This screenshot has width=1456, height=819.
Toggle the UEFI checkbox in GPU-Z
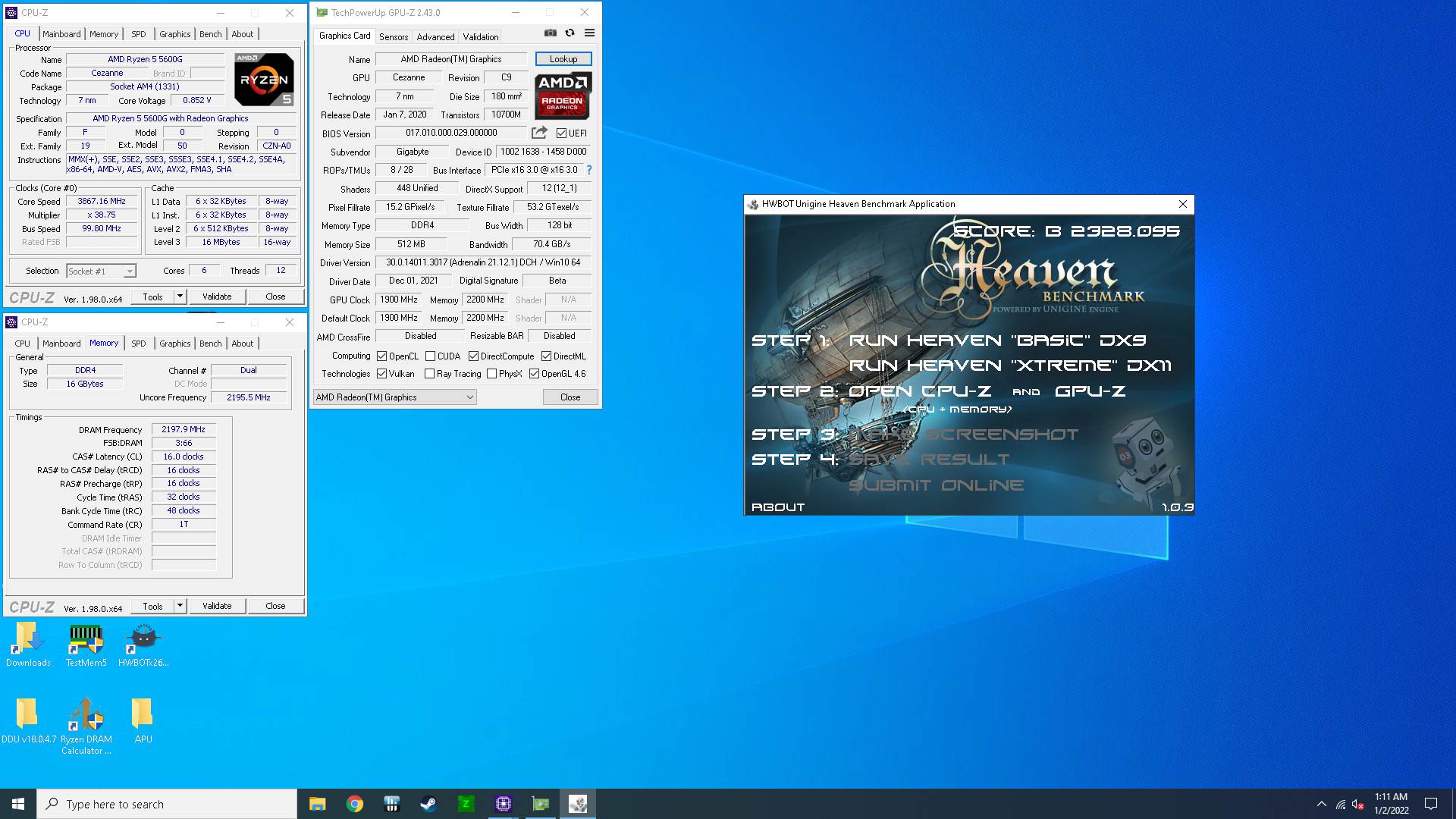(x=561, y=133)
